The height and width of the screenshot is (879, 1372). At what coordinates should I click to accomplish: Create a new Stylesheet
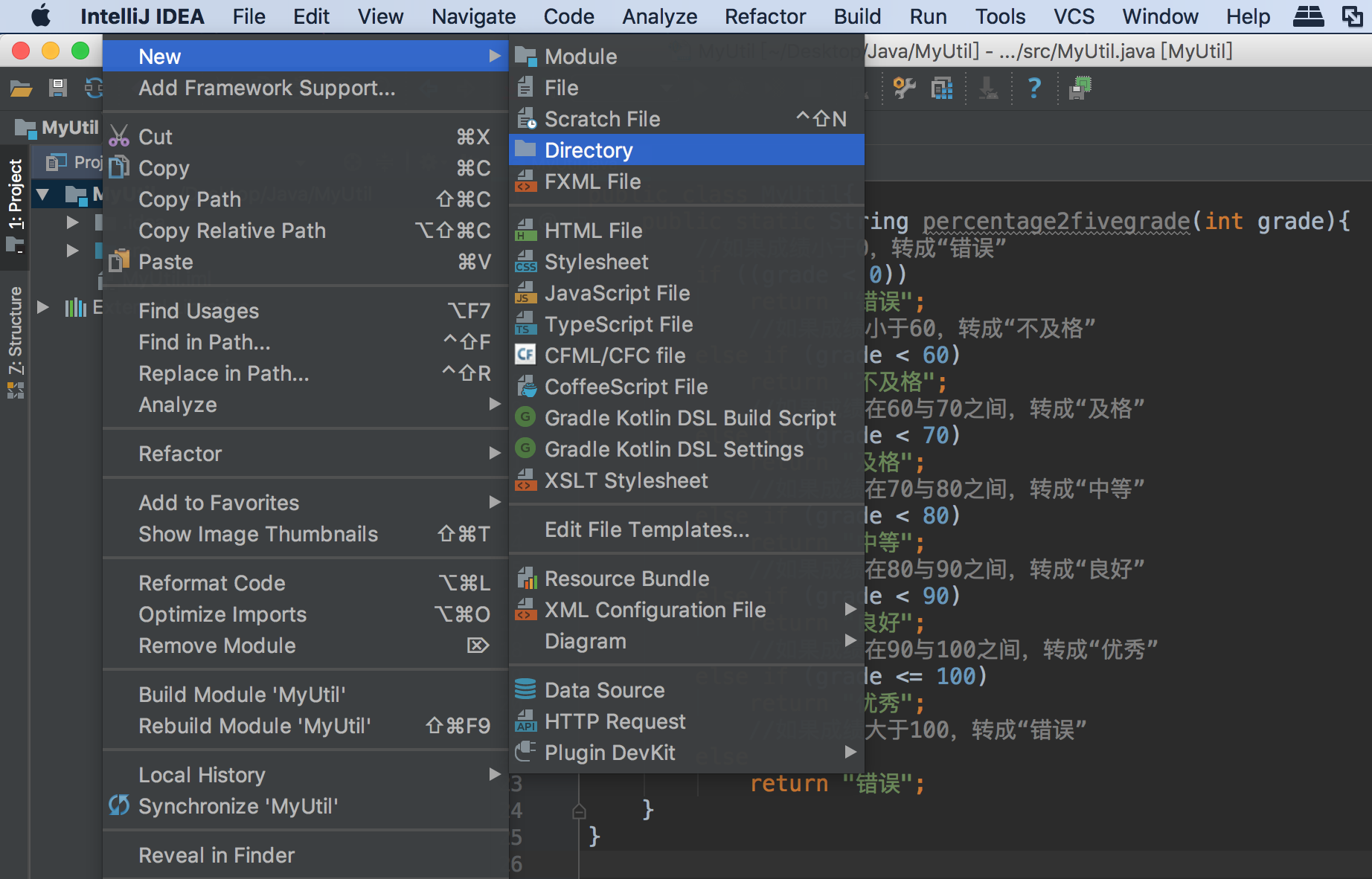click(686, 262)
